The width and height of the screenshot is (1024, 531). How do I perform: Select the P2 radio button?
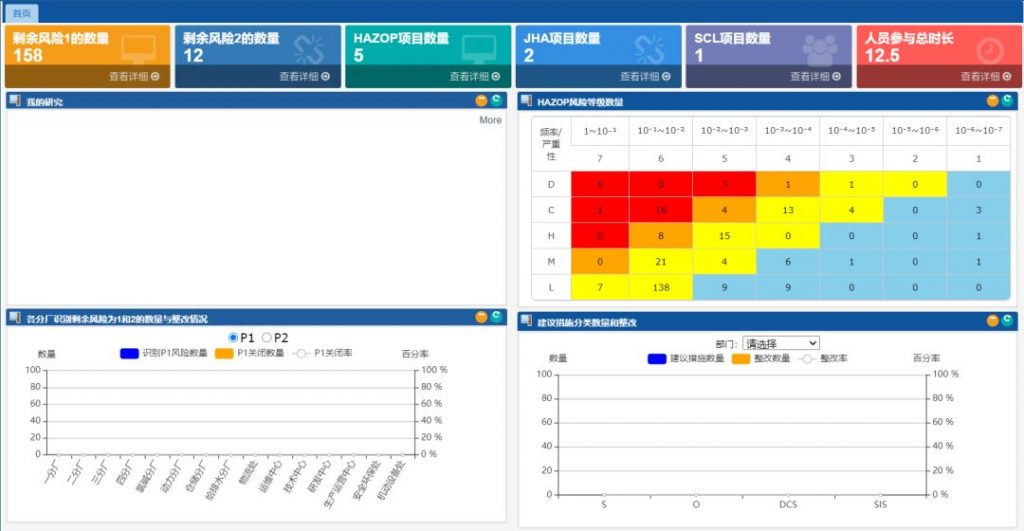(x=266, y=338)
